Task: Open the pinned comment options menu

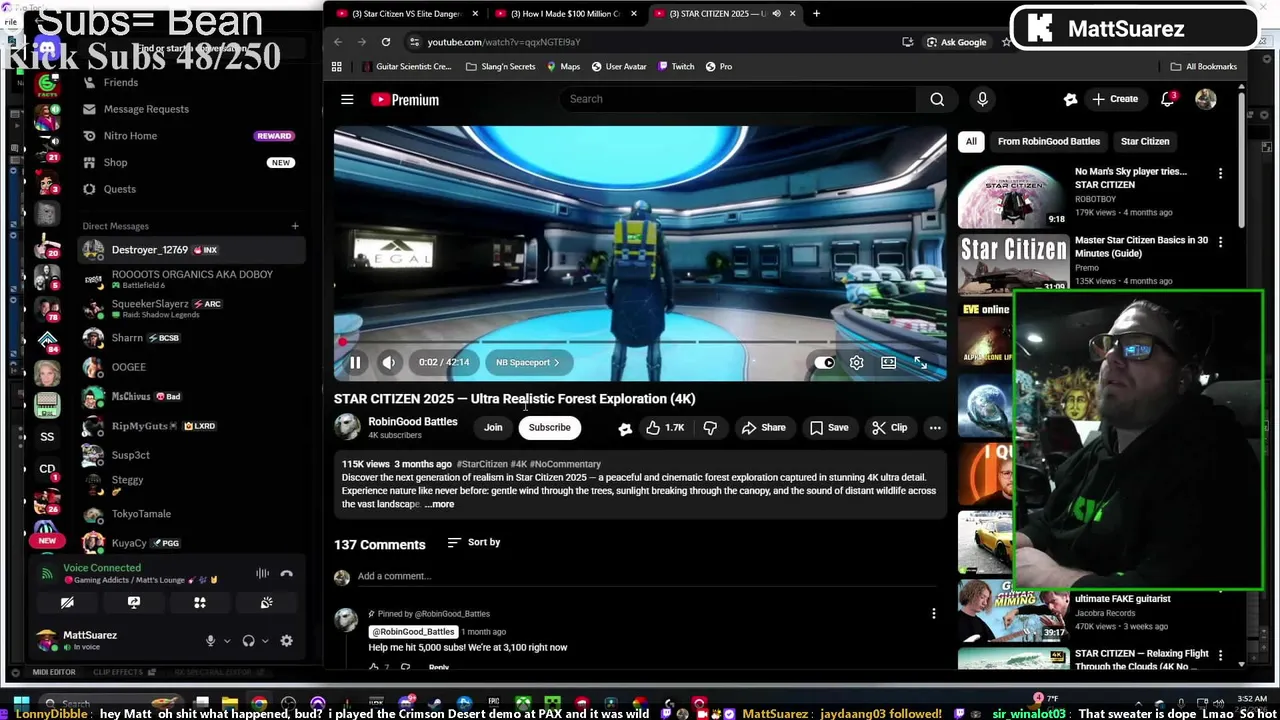Action: click(933, 613)
